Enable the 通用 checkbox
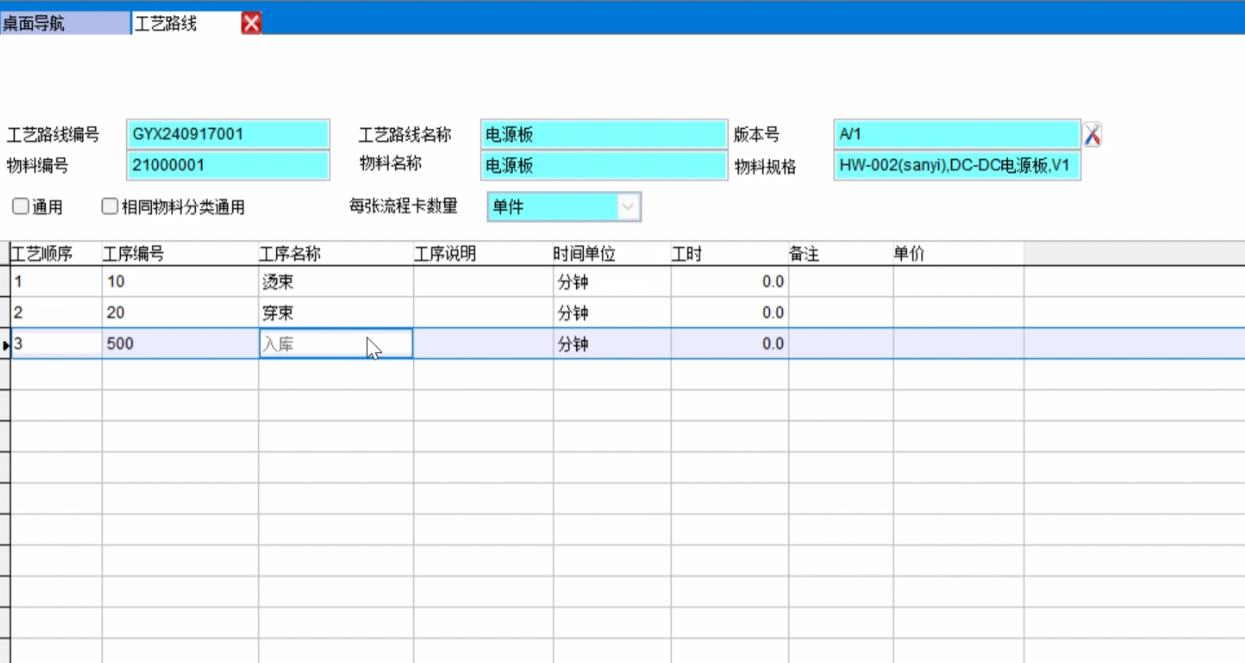The width and height of the screenshot is (1245, 663). [x=20, y=207]
